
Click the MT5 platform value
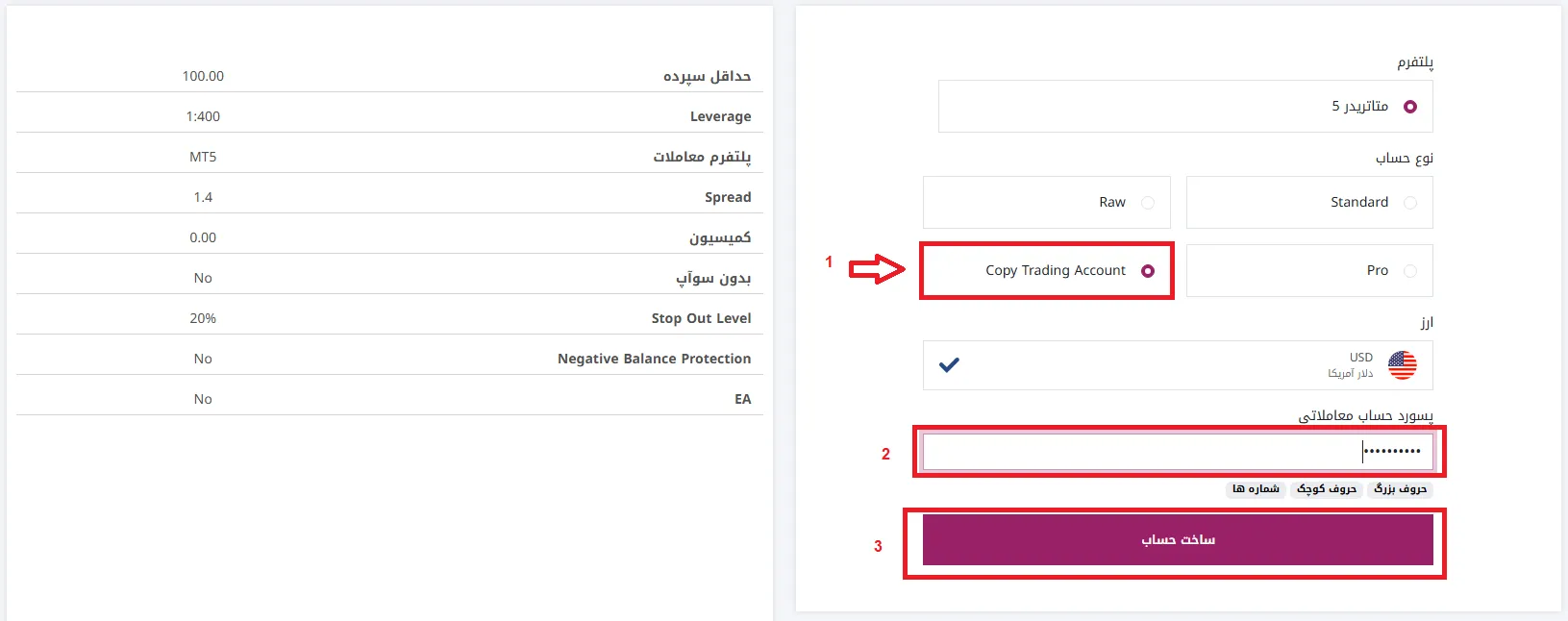click(x=203, y=157)
